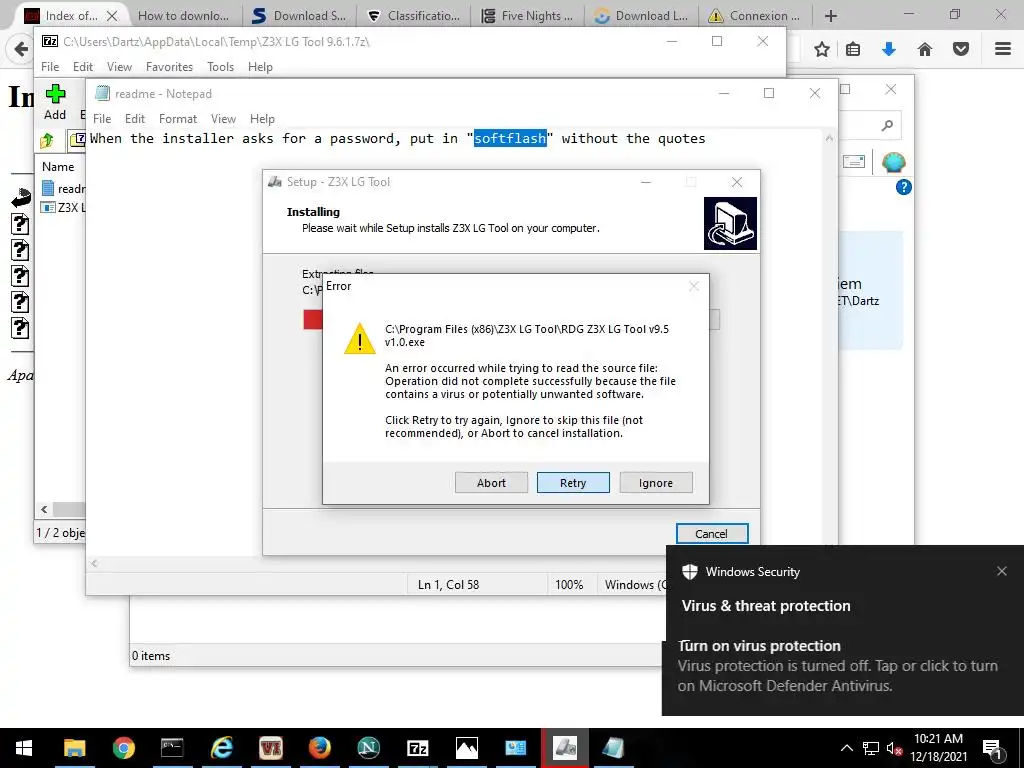The height and width of the screenshot is (768, 1024).
Task: Dismiss the Windows Security notification
Action: 1002,571
